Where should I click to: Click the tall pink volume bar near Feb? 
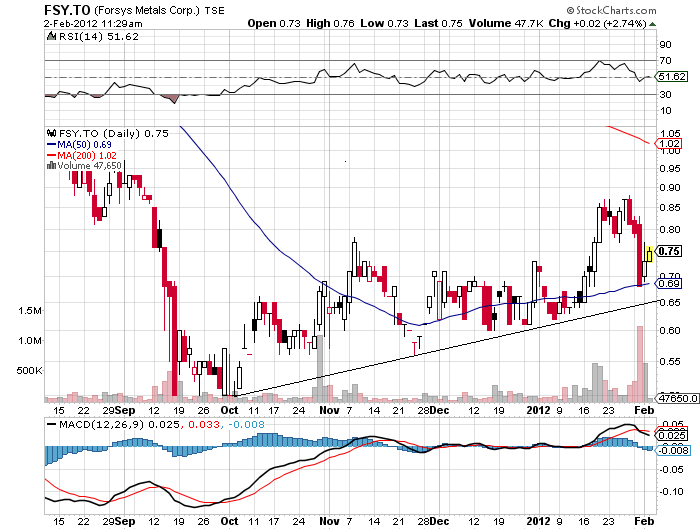[640, 364]
